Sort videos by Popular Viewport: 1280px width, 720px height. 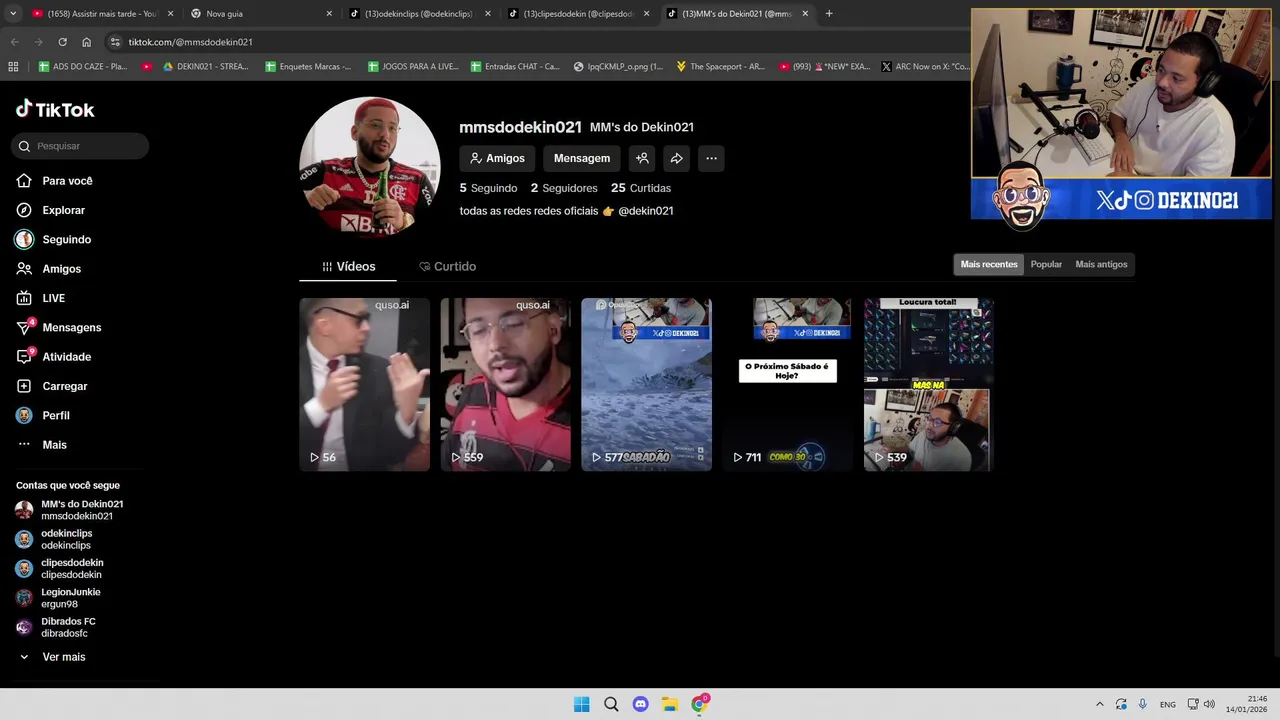tap(1046, 264)
